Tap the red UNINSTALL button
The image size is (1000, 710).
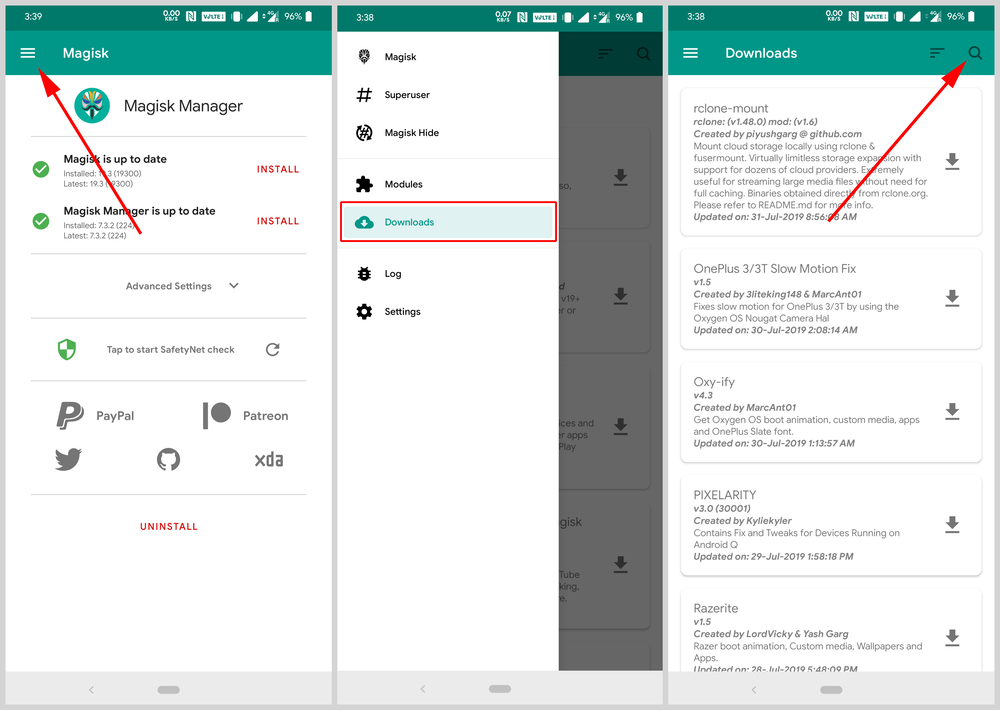tap(169, 526)
